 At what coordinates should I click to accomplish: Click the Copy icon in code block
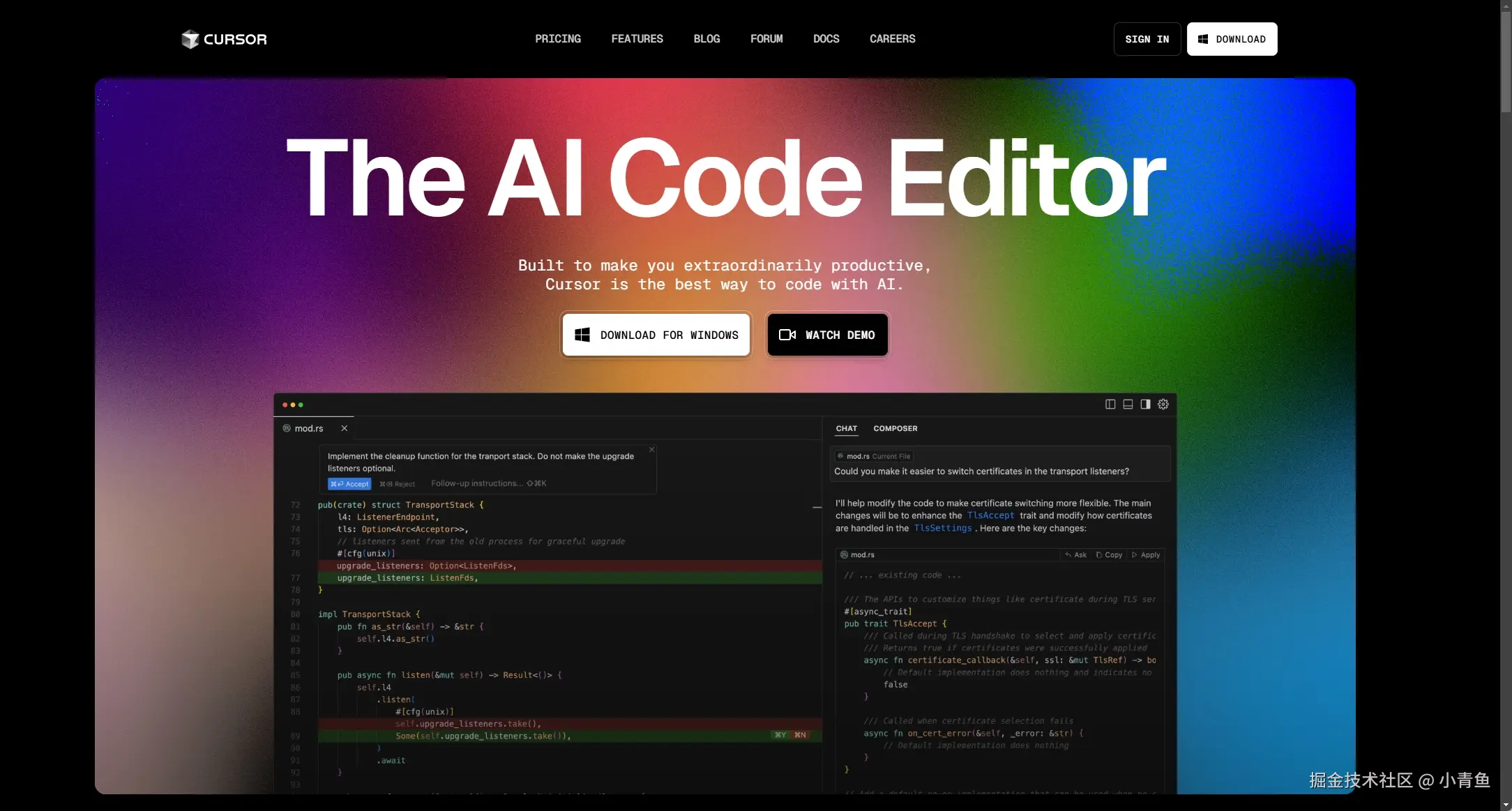point(1109,555)
